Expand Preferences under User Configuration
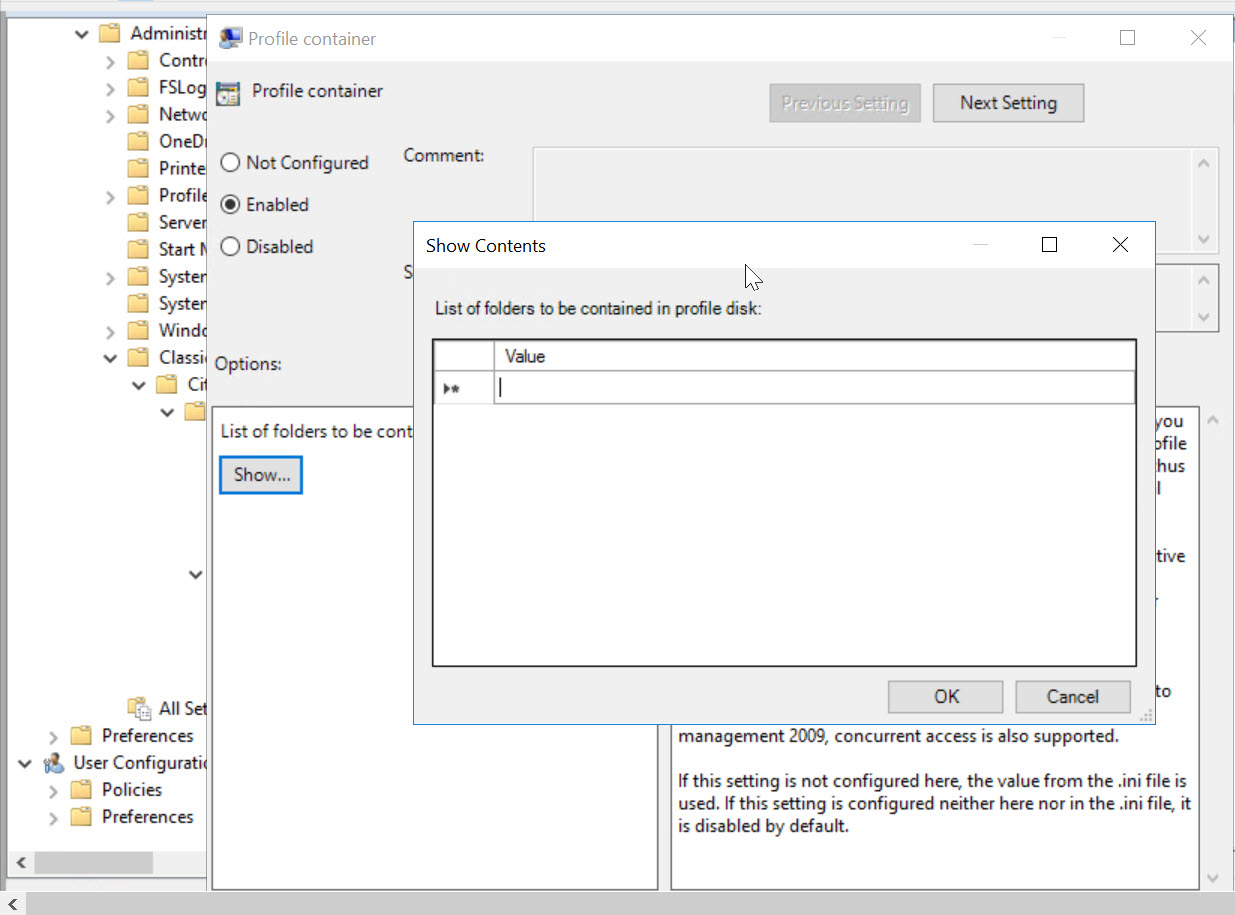1235x915 pixels. 54,818
